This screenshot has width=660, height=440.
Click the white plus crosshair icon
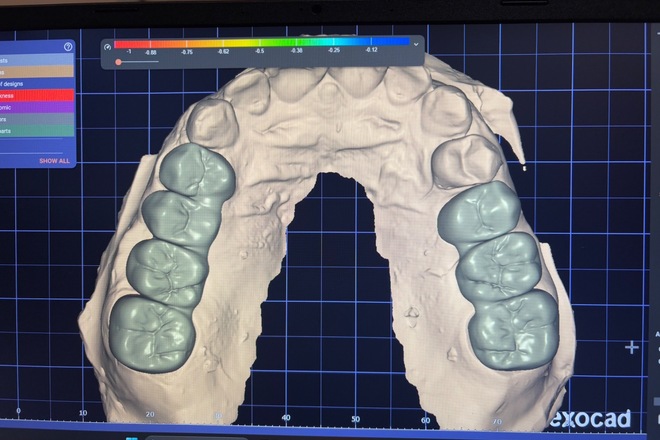632,348
